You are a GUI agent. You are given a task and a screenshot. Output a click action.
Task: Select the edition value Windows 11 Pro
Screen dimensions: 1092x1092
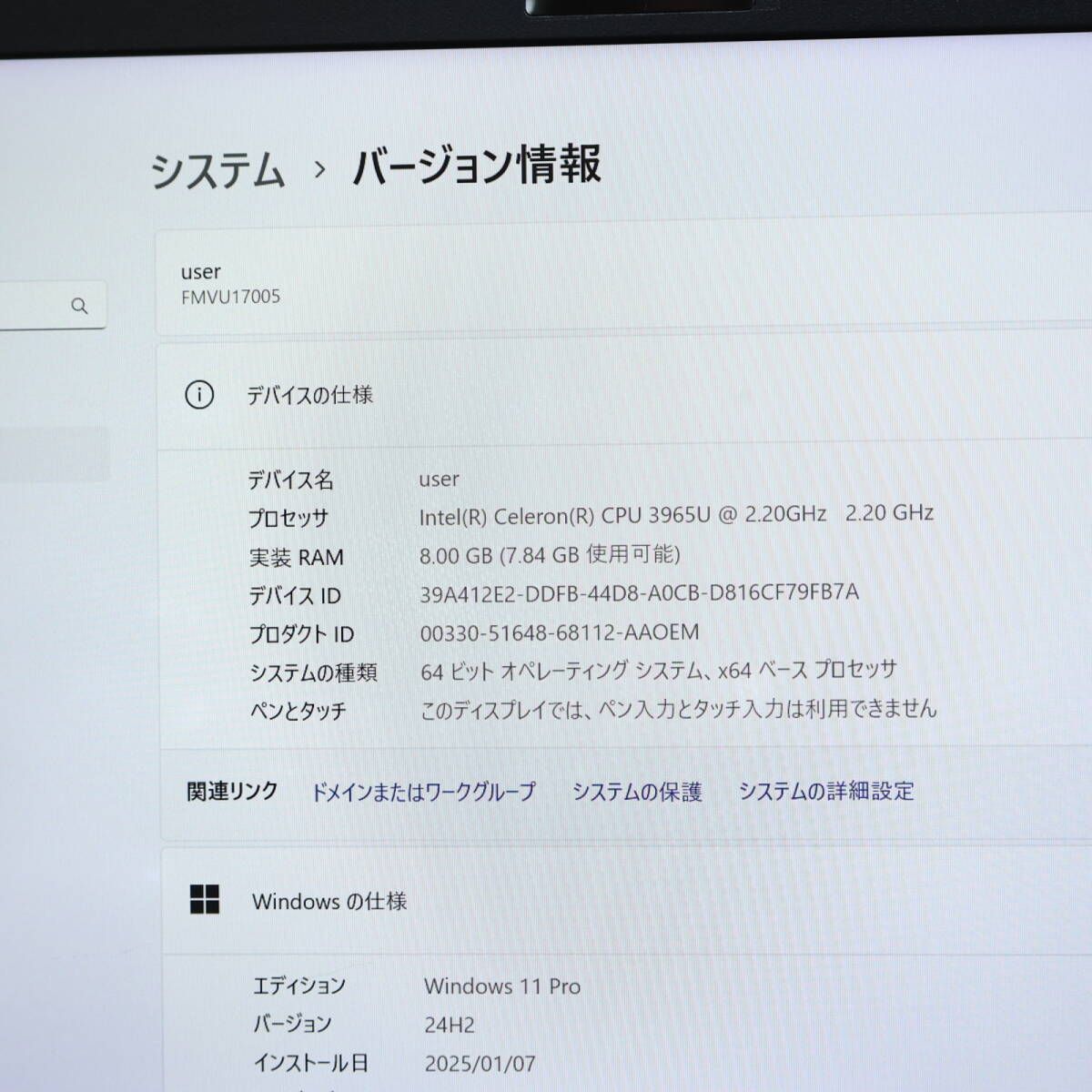pyautogui.click(x=502, y=986)
